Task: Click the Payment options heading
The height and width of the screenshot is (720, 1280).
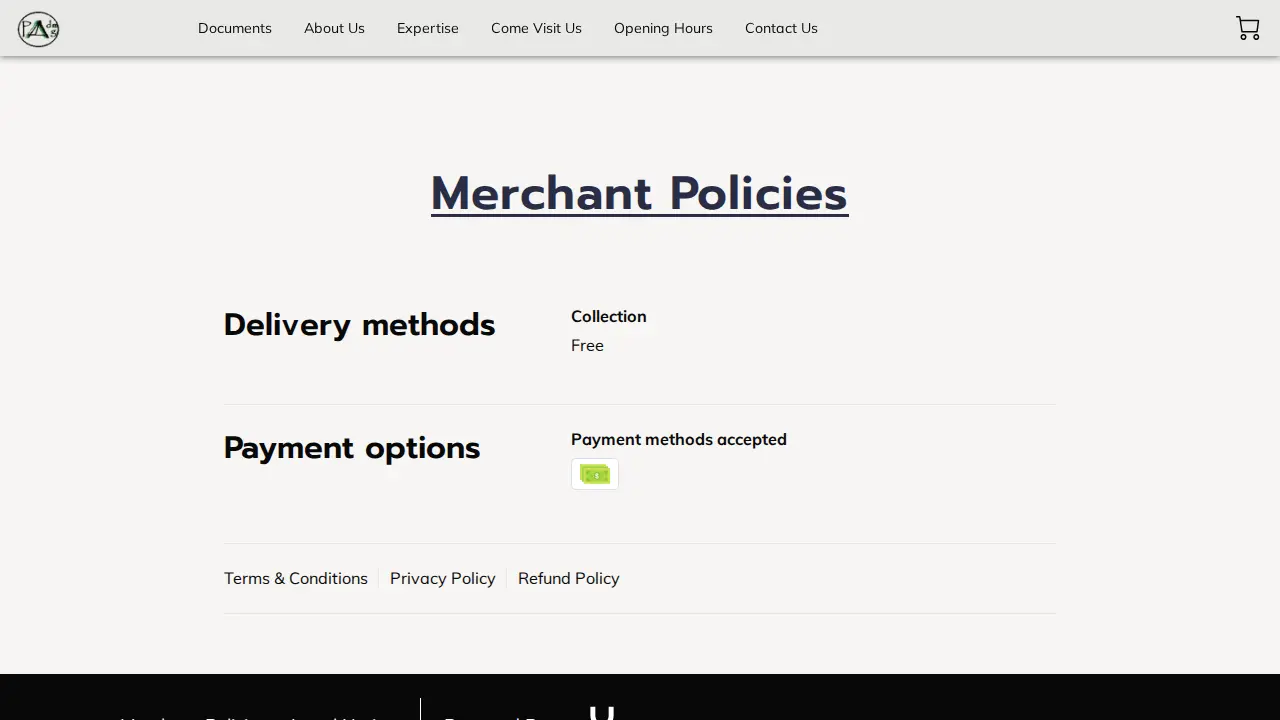Action: point(352,447)
